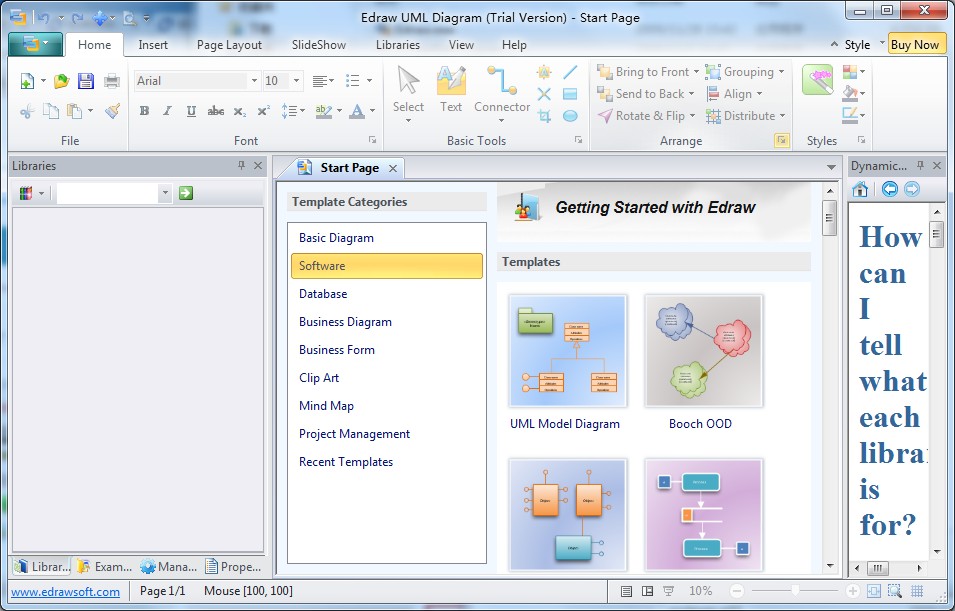Open the Rotate & Flip dropdown

pos(692,116)
